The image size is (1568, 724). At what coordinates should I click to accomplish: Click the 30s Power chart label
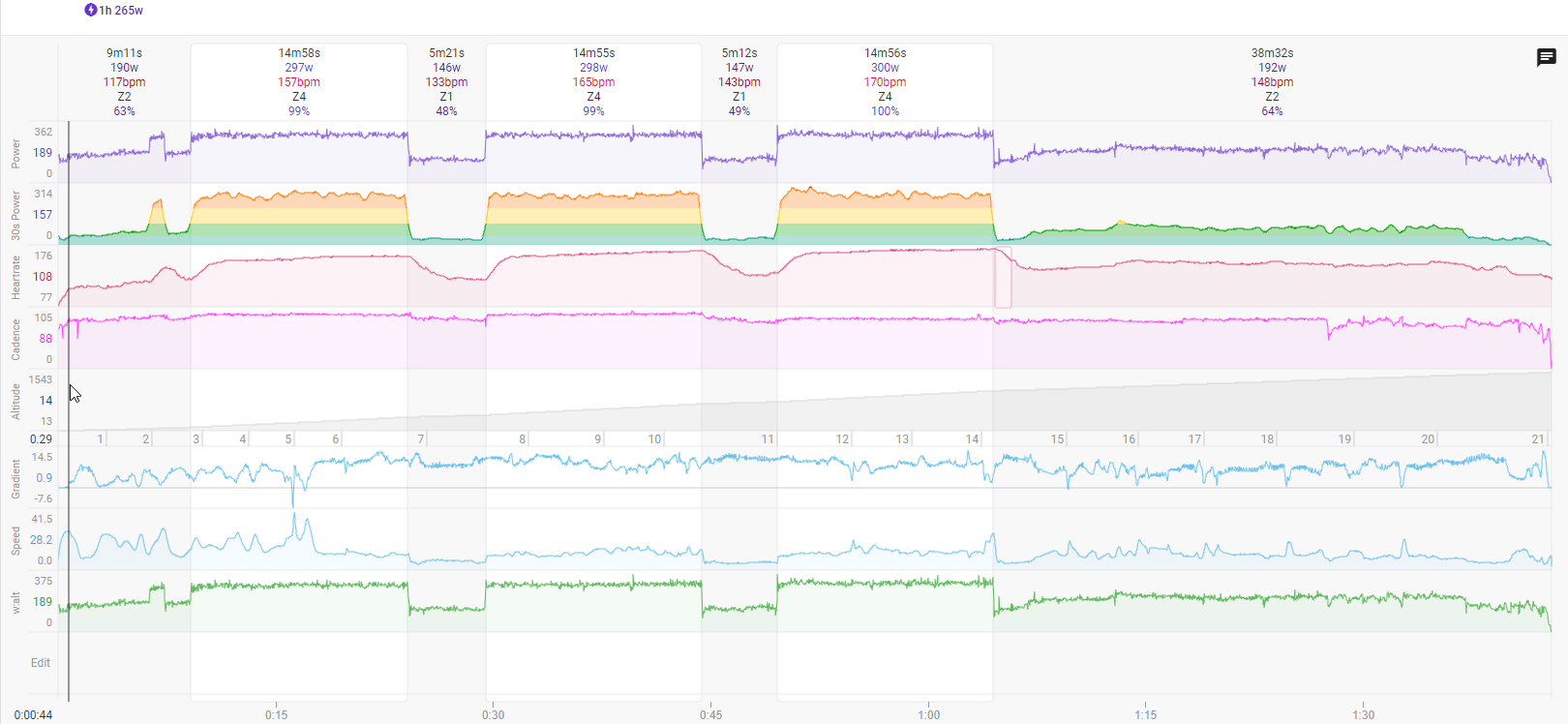[15, 215]
